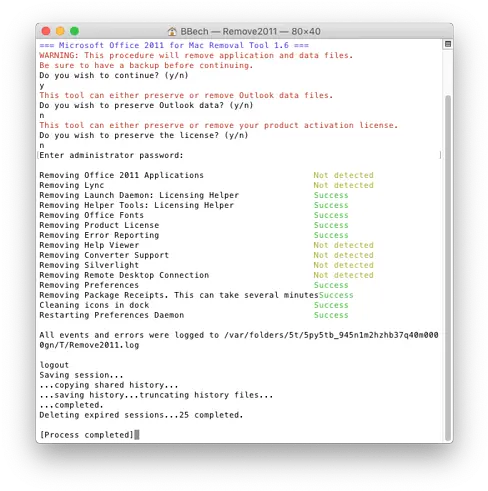Screen dimensions: 488x491
Task: Click the window title 'BBech — Remove2011 — 80×40'
Action: 250,31
